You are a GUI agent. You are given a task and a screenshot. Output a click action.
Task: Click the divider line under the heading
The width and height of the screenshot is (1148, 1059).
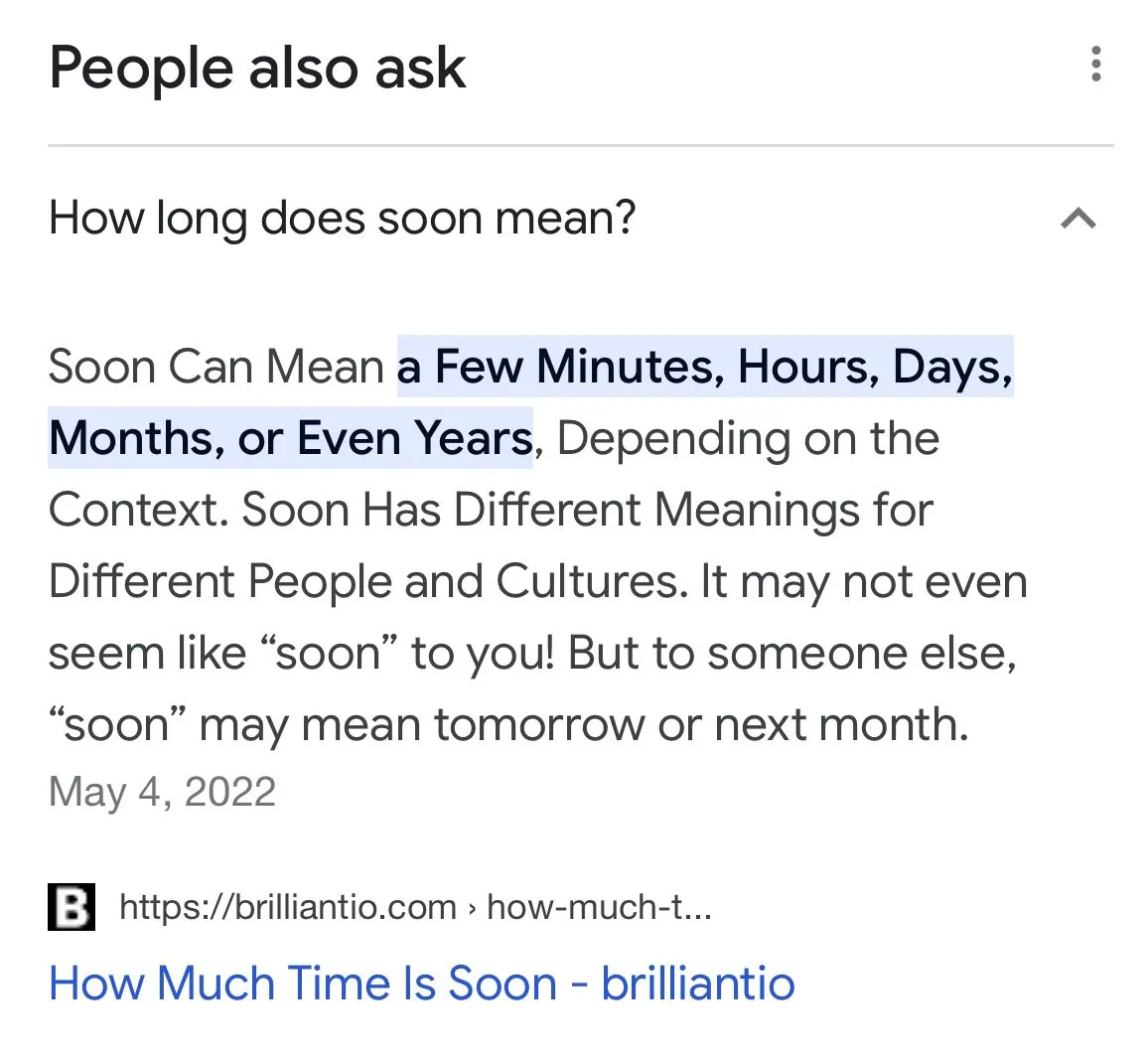pos(580,146)
